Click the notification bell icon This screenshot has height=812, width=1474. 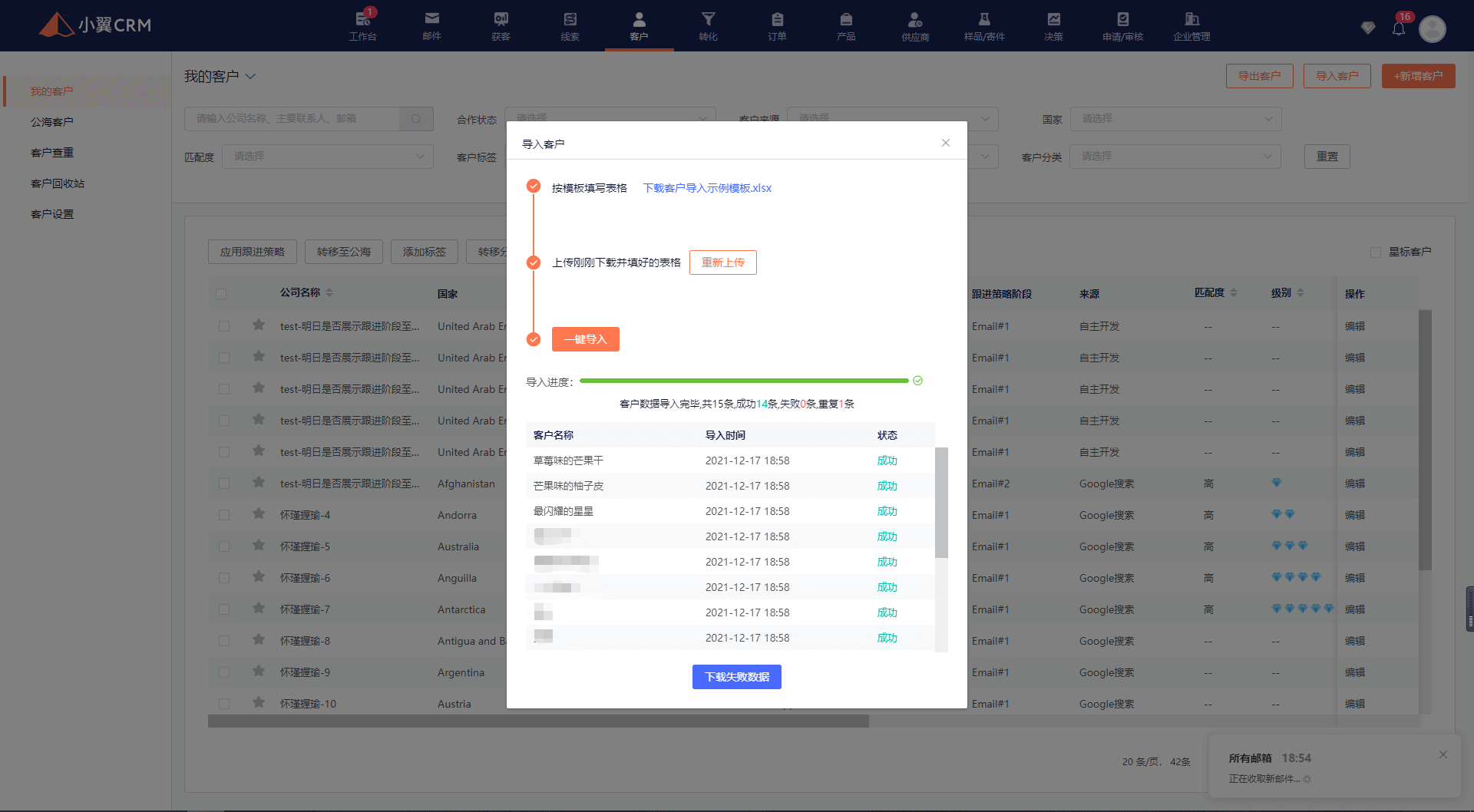tap(1399, 28)
